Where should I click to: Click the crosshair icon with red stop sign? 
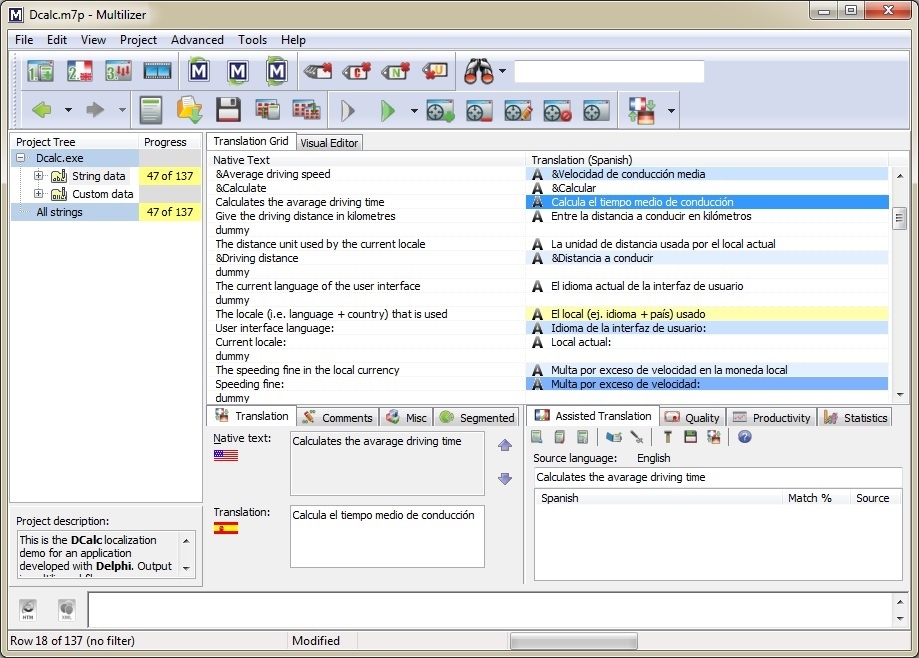click(557, 110)
